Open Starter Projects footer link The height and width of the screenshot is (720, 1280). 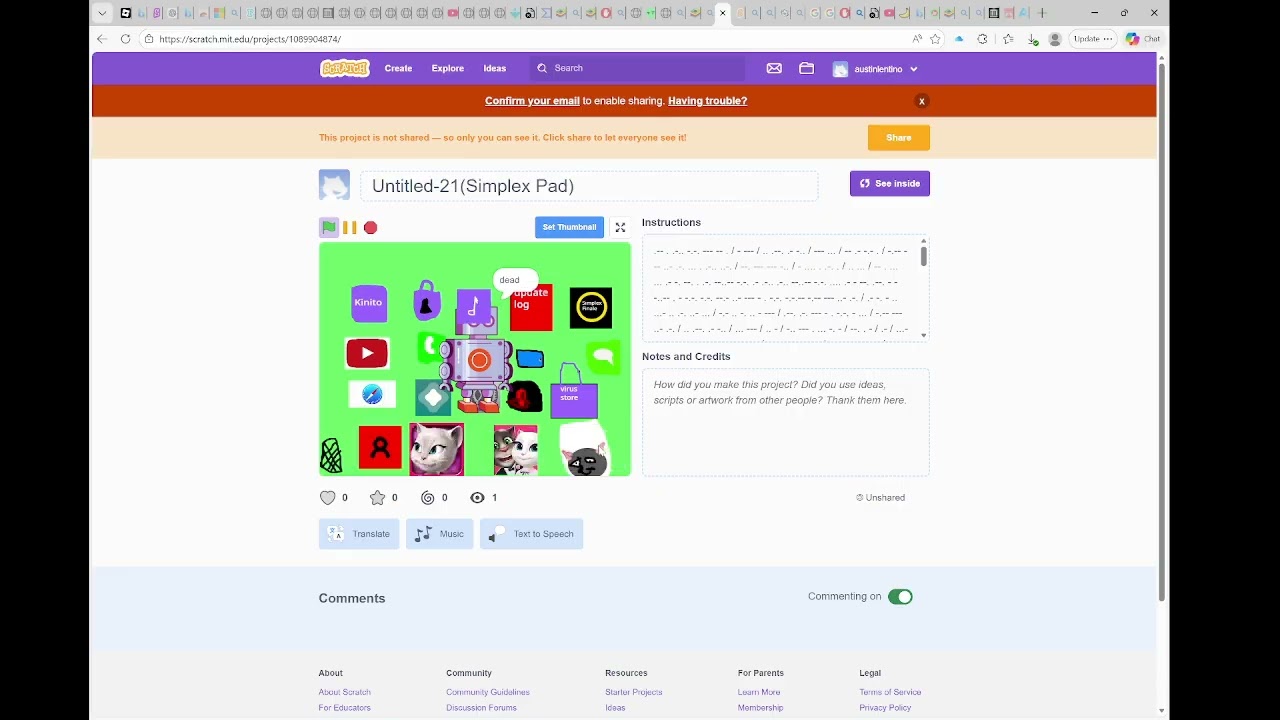634,692
